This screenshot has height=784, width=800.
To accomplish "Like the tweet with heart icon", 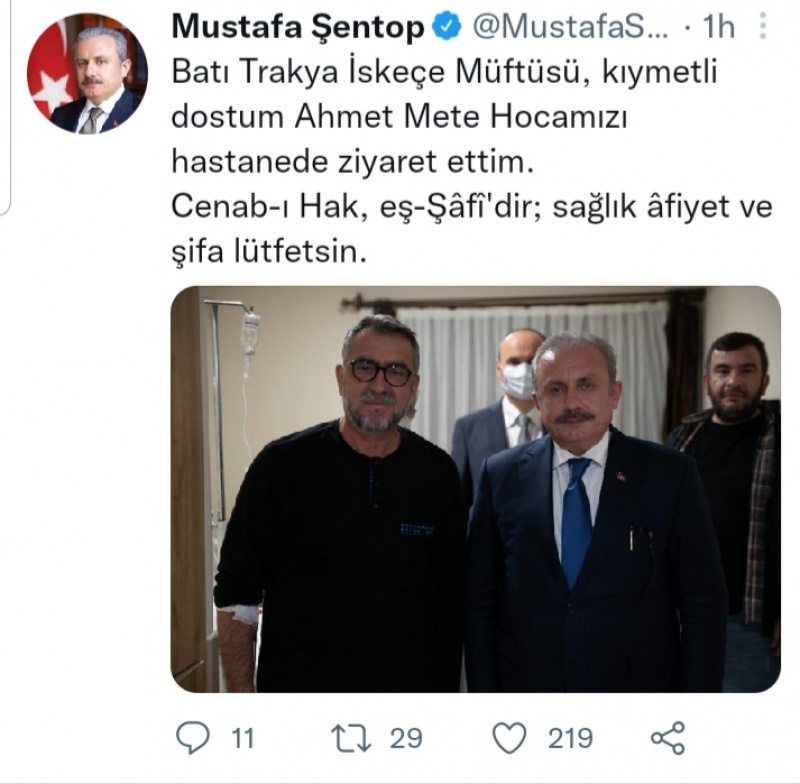I will [509, 738].
